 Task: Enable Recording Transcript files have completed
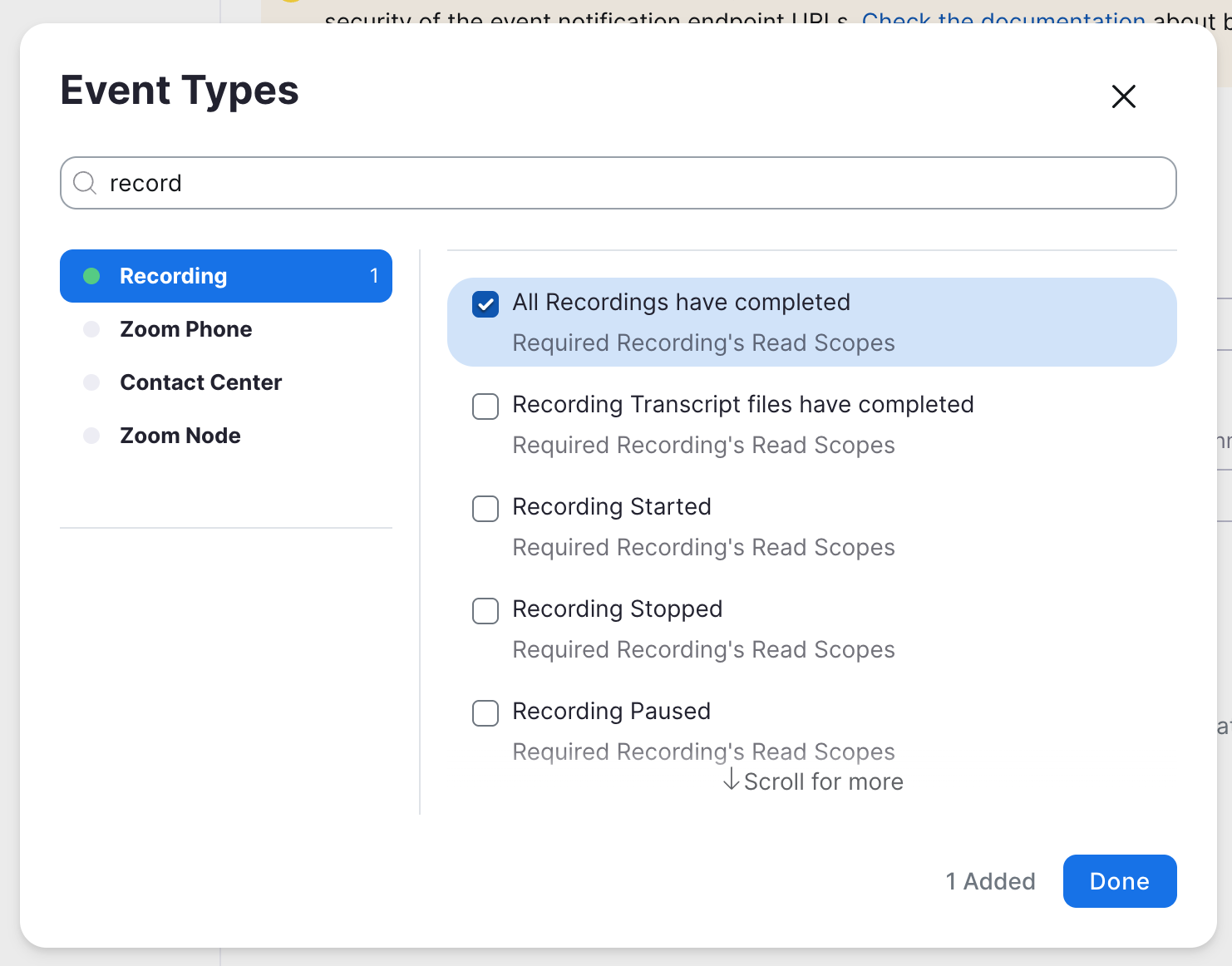(x=485, y=407)
